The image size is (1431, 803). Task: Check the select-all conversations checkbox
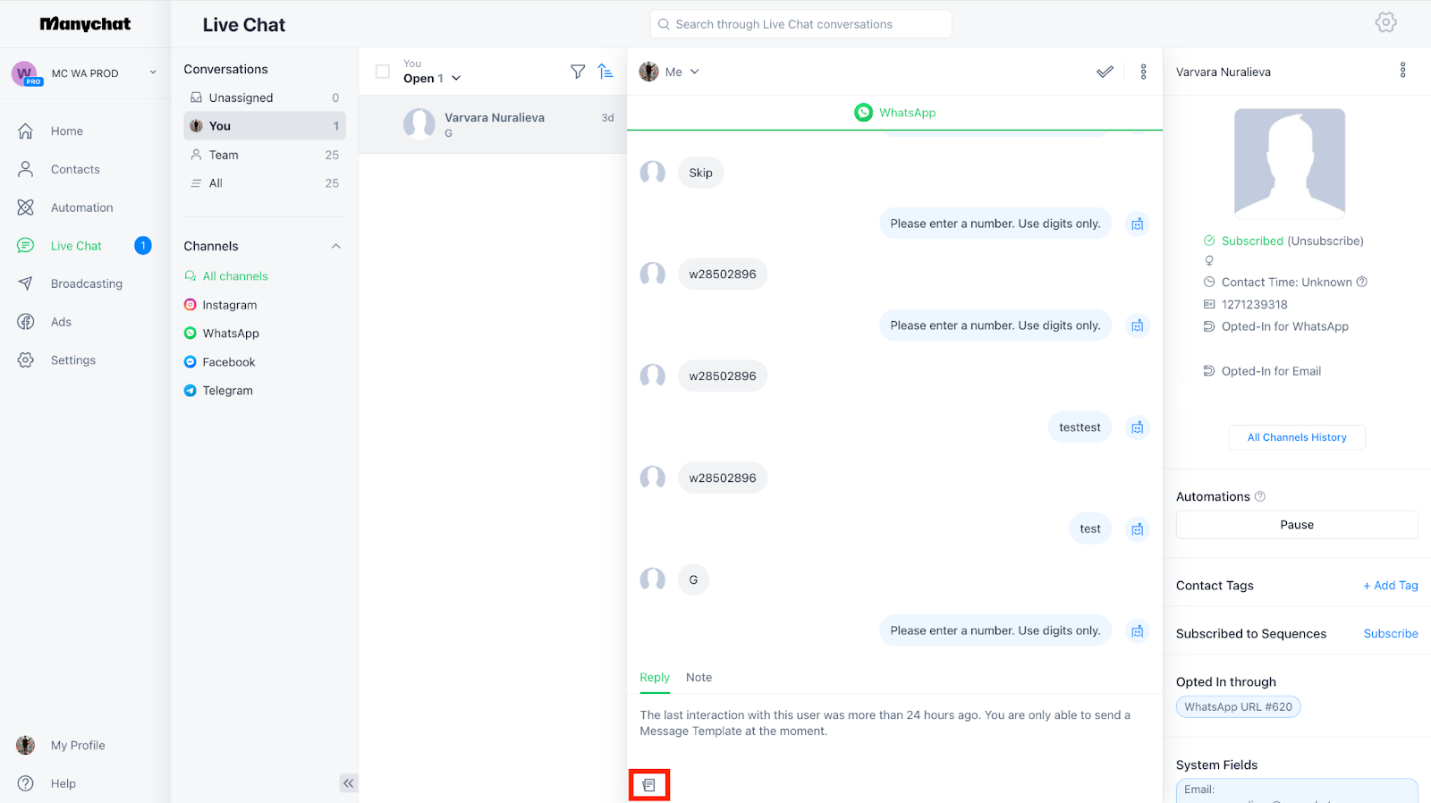tap(382, 72)
